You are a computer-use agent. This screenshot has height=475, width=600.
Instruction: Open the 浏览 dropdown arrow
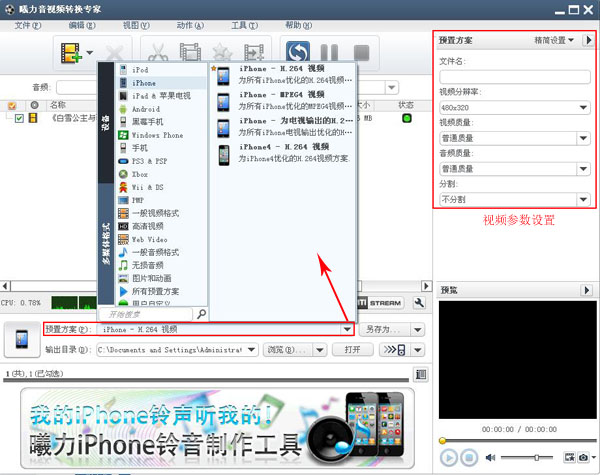point(320,349)
